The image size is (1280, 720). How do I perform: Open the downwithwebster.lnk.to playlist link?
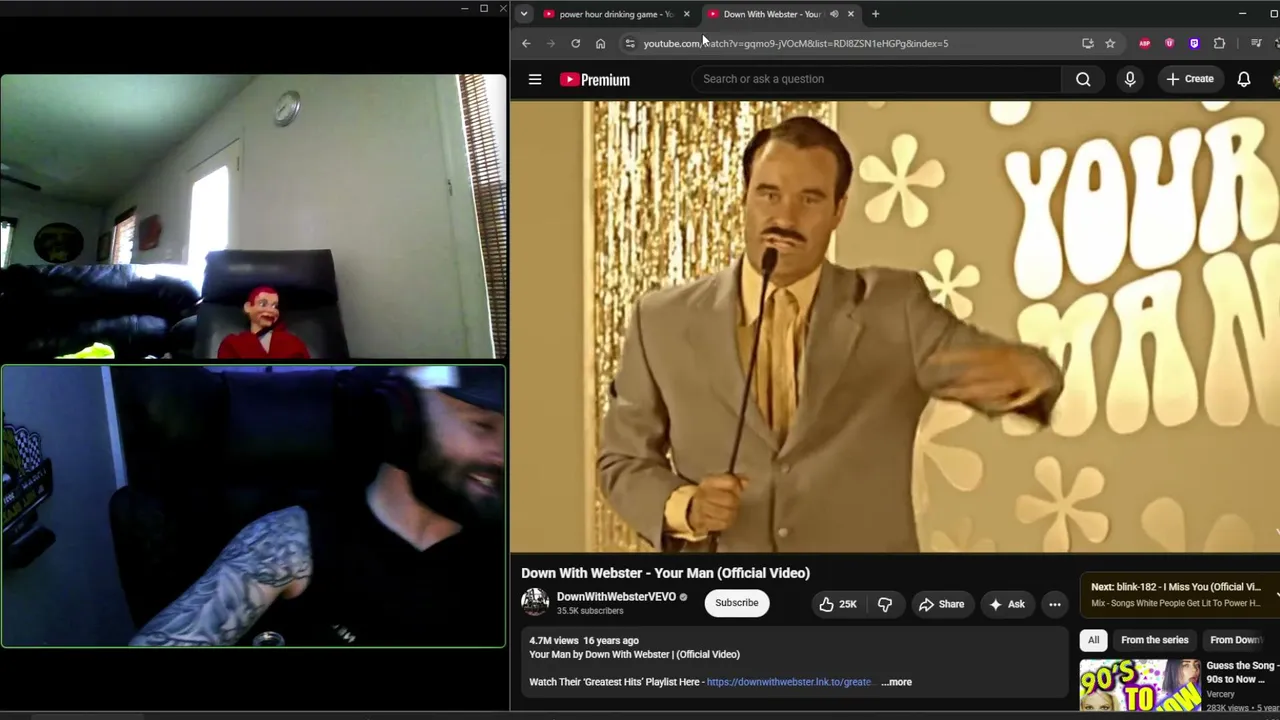click(x=789, y=682)
